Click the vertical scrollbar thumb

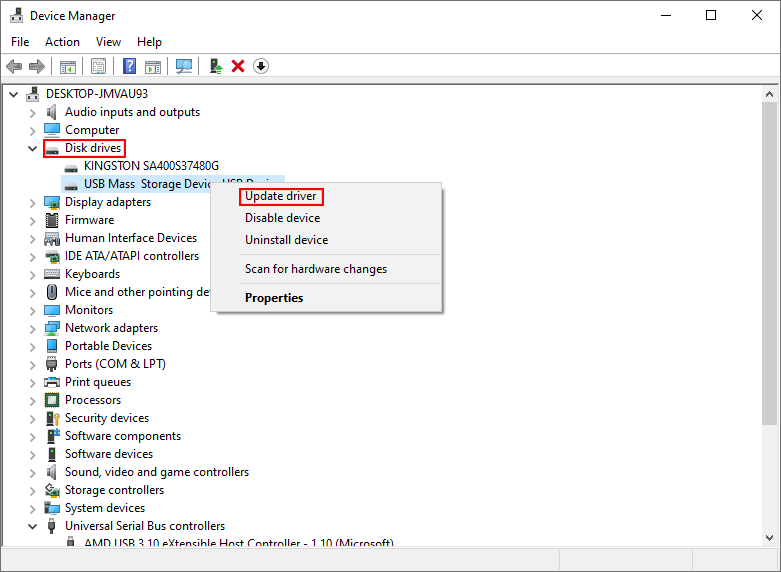(x=769, y=264)
